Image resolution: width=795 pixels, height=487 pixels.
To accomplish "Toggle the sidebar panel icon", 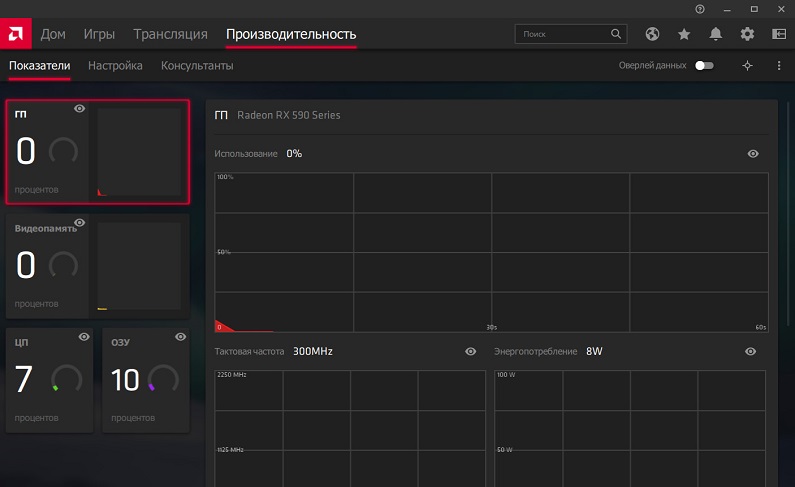I will click(779, 34).
